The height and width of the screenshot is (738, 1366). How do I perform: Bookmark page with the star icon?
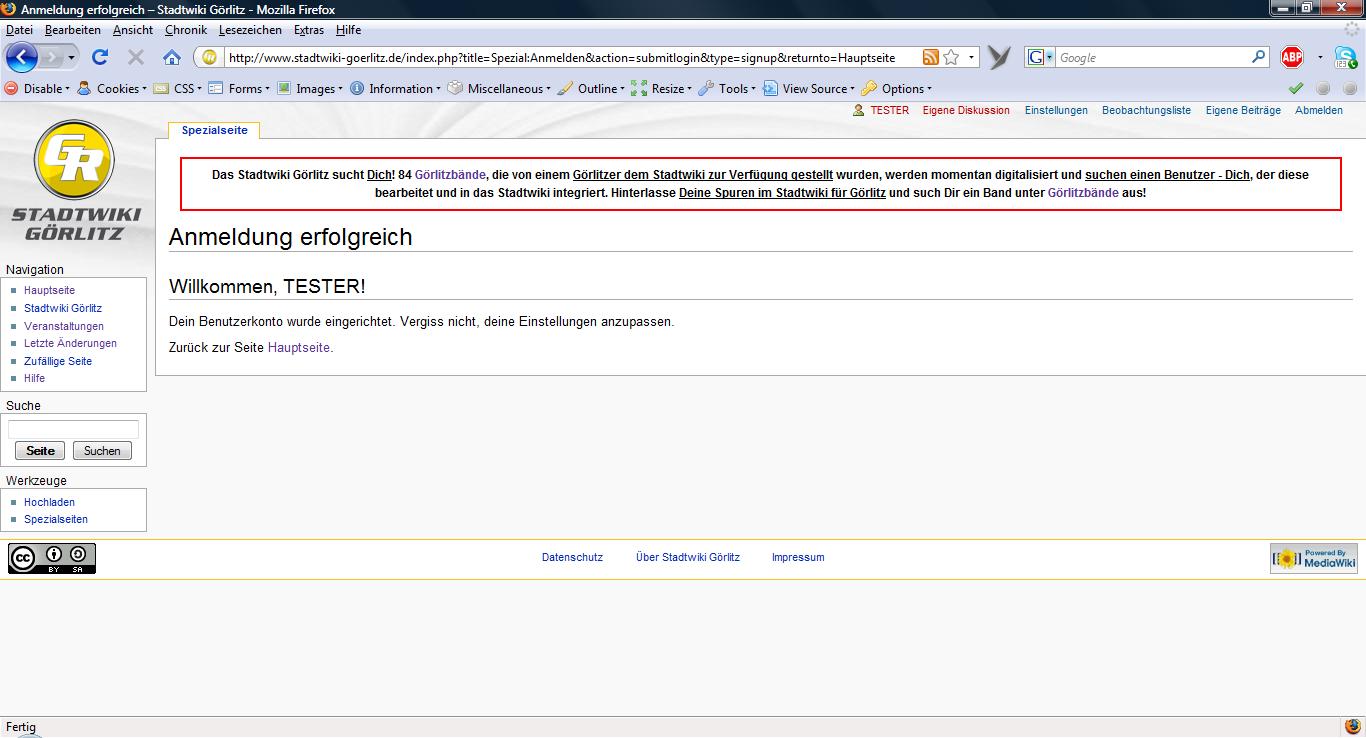[951, 58]
